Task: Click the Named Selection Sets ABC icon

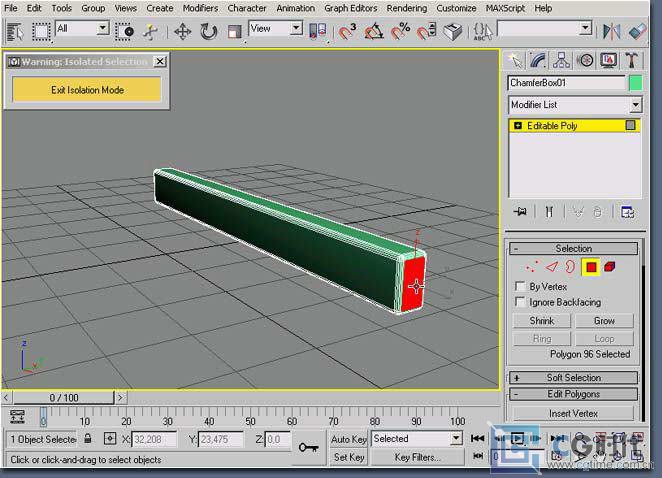Action: [483, 32]
